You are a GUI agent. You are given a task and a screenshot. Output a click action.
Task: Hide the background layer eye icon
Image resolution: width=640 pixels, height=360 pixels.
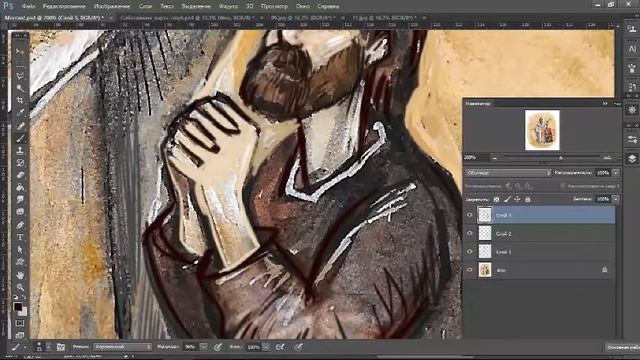point(469,270)
